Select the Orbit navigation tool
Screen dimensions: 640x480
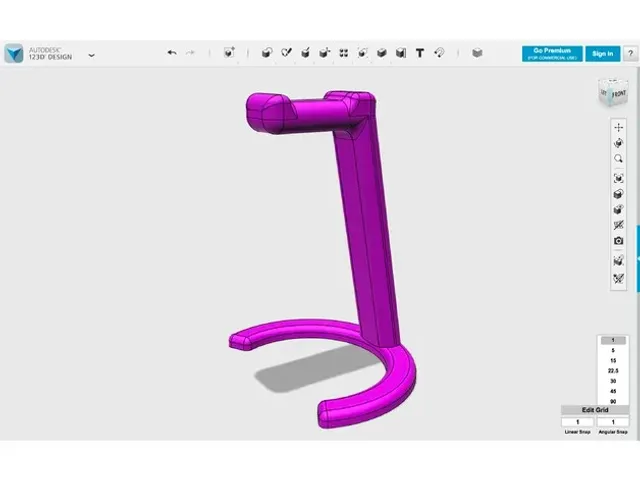(618, 143)
